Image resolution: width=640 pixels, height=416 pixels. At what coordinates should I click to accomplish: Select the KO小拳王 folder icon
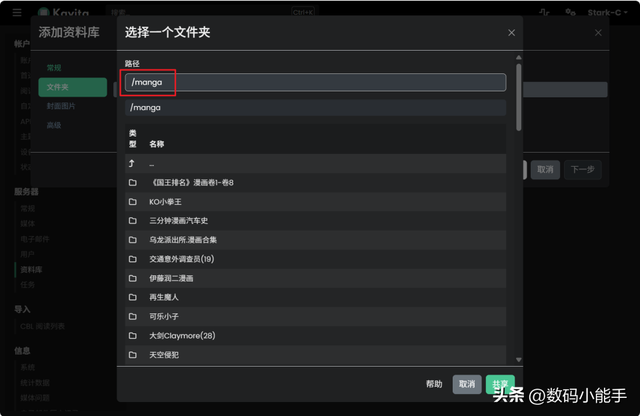click(133, 202)
